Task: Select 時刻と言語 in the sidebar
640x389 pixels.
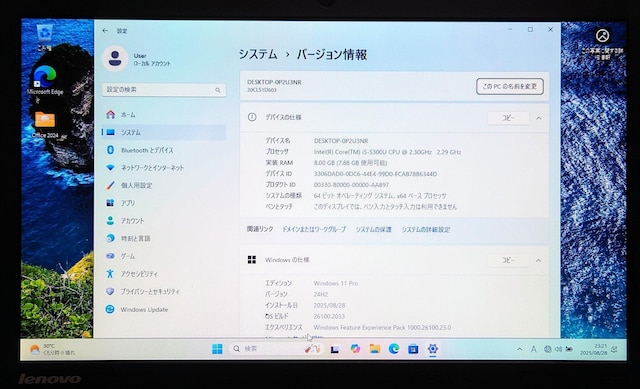Action: pyautogui.click(x=163, y=238)
